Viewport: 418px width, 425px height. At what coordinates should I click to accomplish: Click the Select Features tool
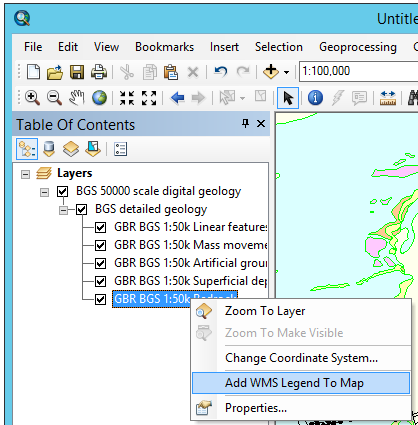(227, 98)
